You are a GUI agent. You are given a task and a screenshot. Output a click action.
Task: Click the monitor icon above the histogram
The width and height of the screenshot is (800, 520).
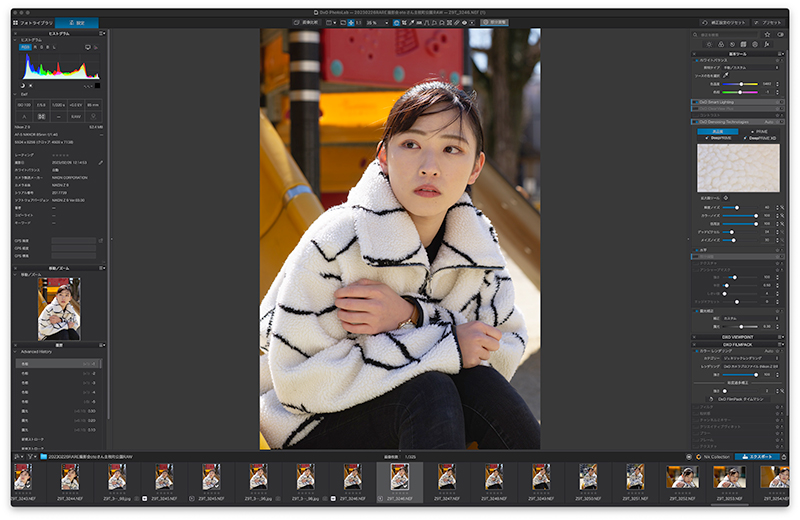88,47
